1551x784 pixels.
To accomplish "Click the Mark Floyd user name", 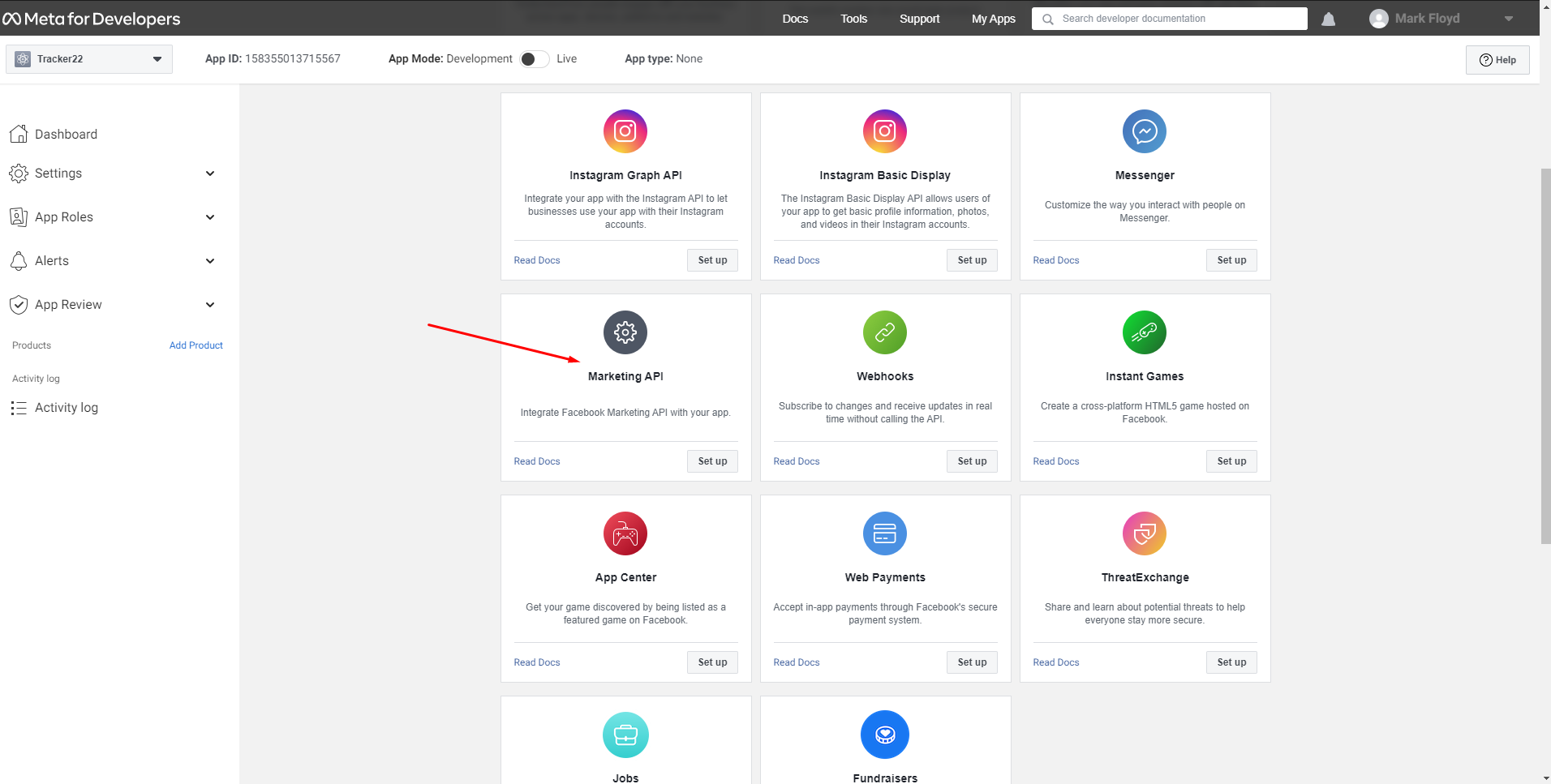I will [1427, 19].
